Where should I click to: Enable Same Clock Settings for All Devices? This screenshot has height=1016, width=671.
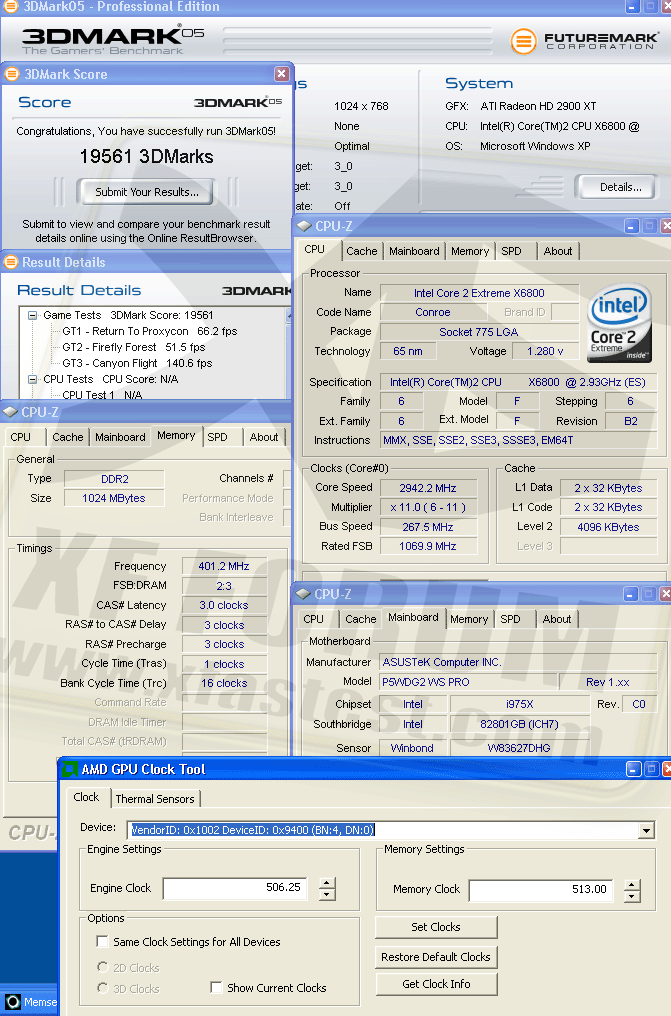[102, 941]
